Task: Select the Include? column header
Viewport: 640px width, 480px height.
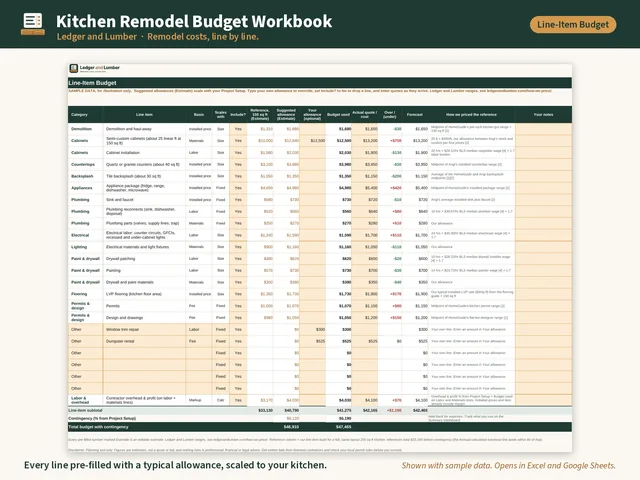Action: click(x=238, y=115)
